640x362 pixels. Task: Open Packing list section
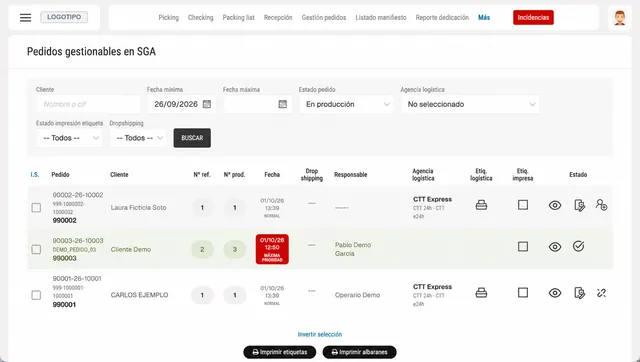click(x=238, y=18)
